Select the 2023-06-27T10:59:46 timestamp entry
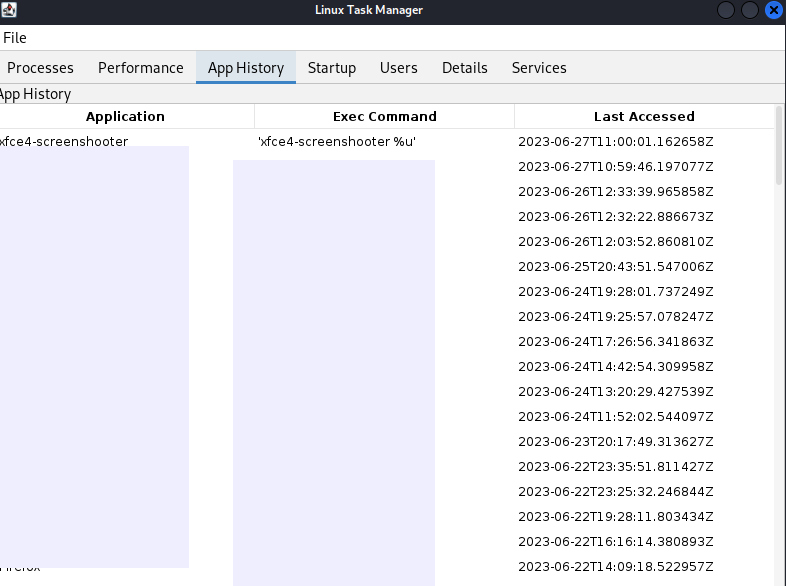 click(x=615, y=166)
